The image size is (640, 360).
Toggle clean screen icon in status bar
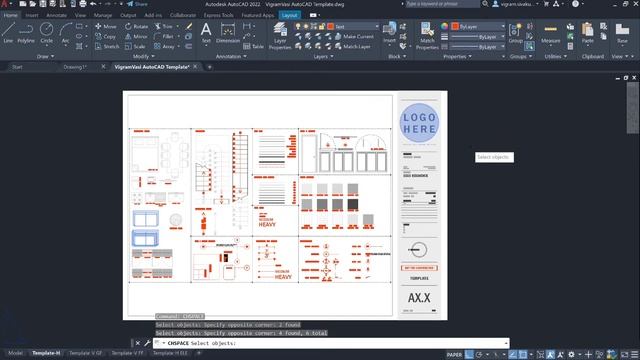point(624,355)
